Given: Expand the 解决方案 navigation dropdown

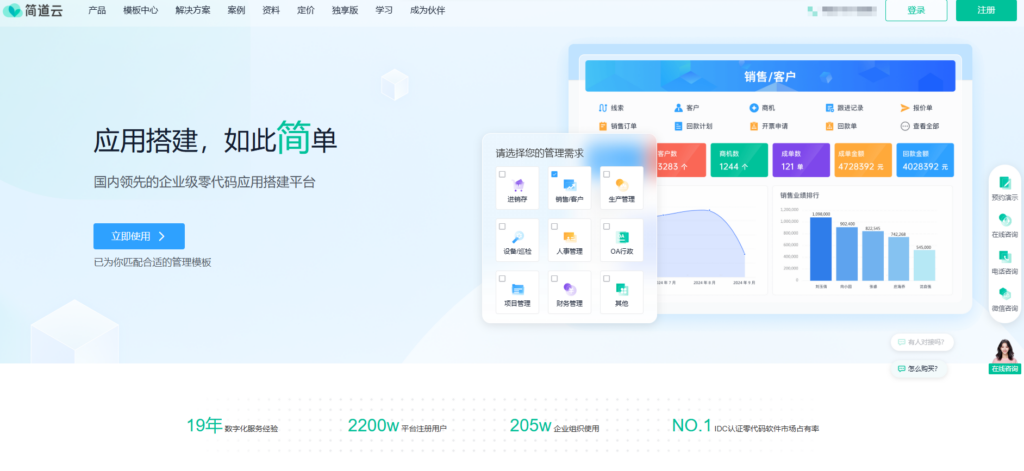Looking at the screenshot, I should pyautogui.click(x=194, y=10).
